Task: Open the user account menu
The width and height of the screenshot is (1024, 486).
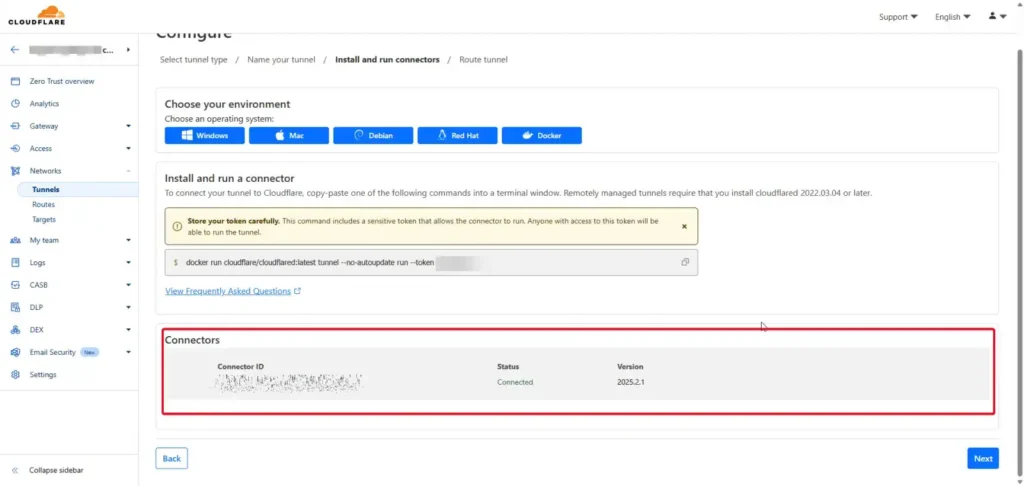Action: tap(997, 16)
